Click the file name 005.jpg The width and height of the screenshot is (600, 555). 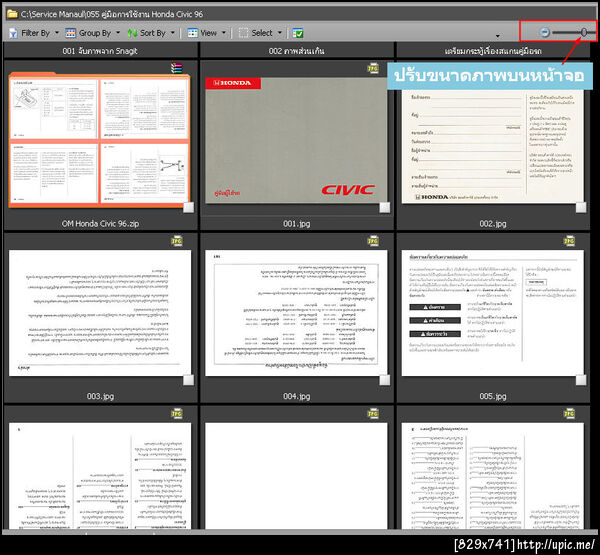coord(493,396)
